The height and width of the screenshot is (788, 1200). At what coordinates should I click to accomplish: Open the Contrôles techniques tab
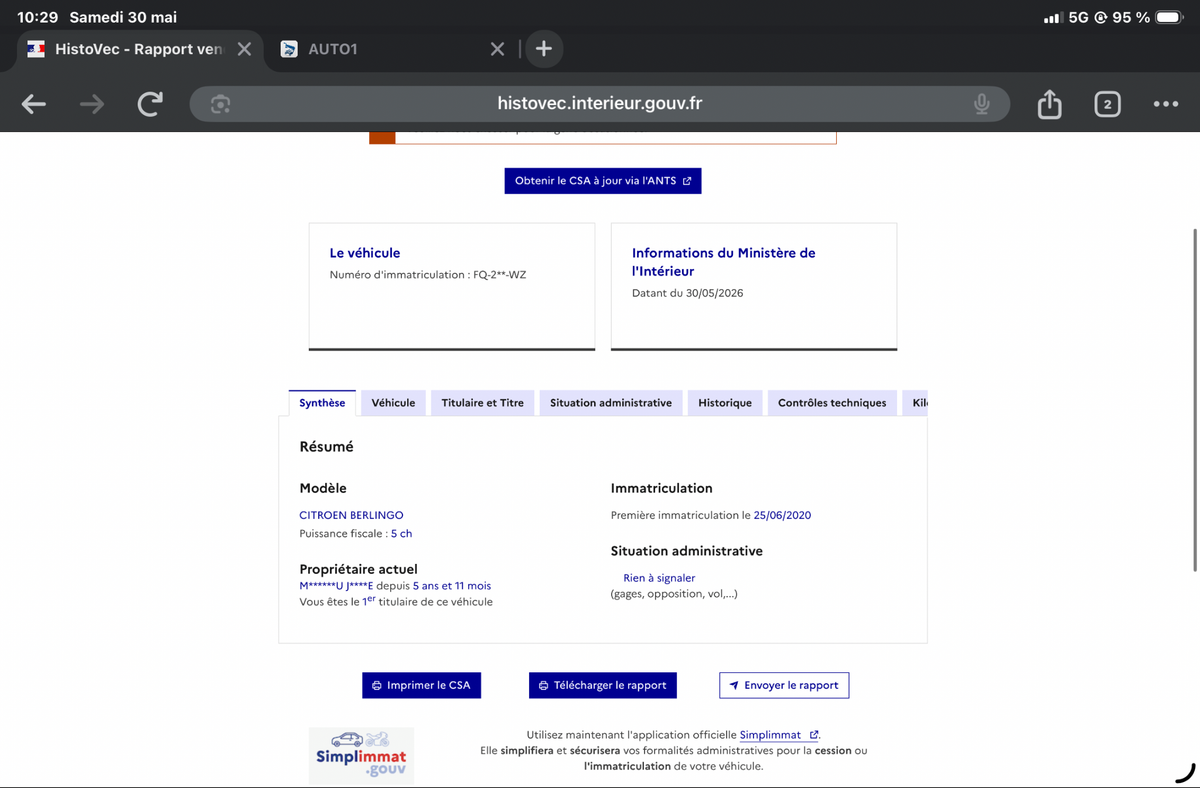click(x=832, y=403)
